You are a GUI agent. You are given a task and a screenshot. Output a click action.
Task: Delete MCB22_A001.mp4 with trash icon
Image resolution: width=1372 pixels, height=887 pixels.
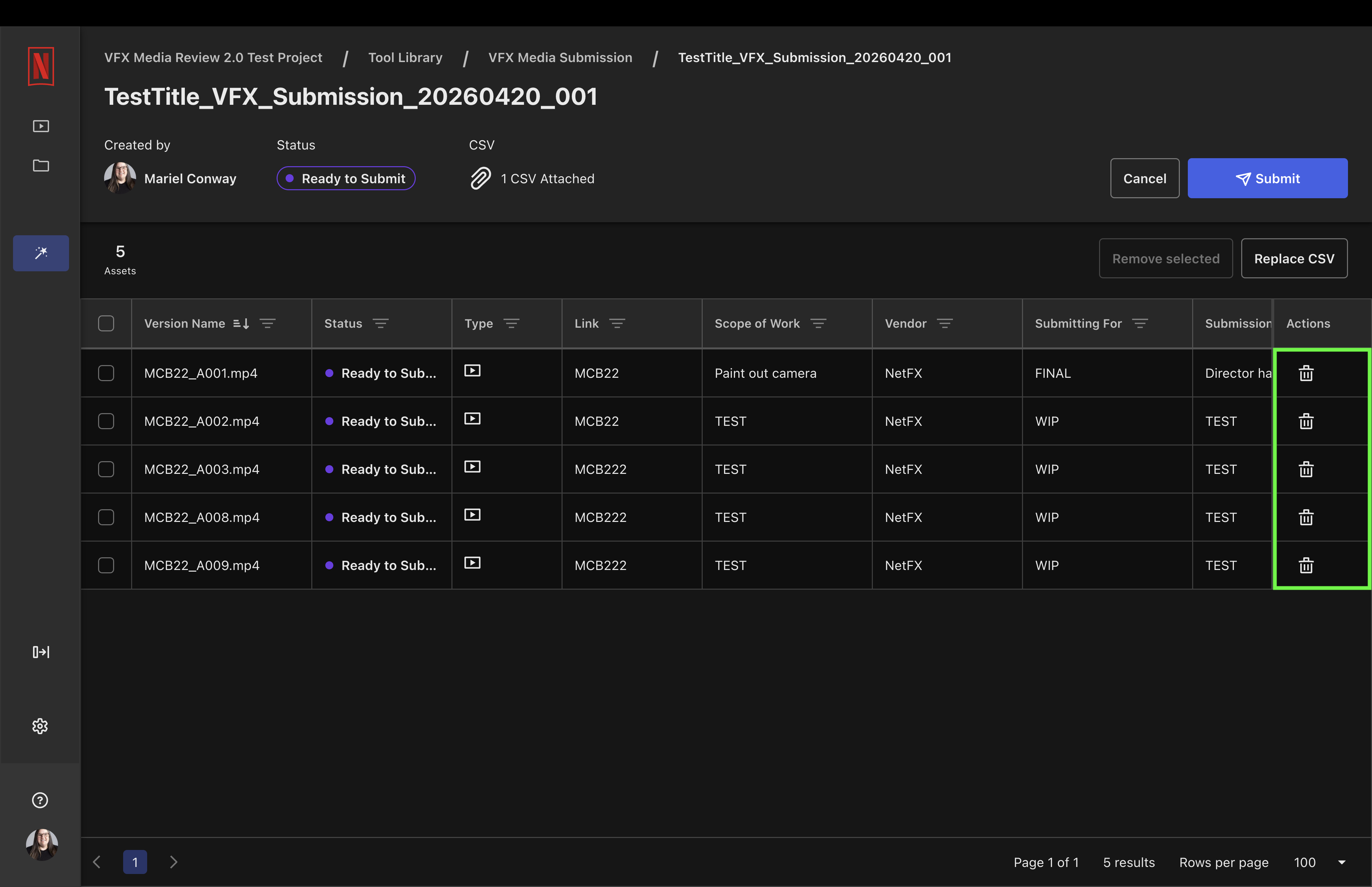pos(1306,373)
